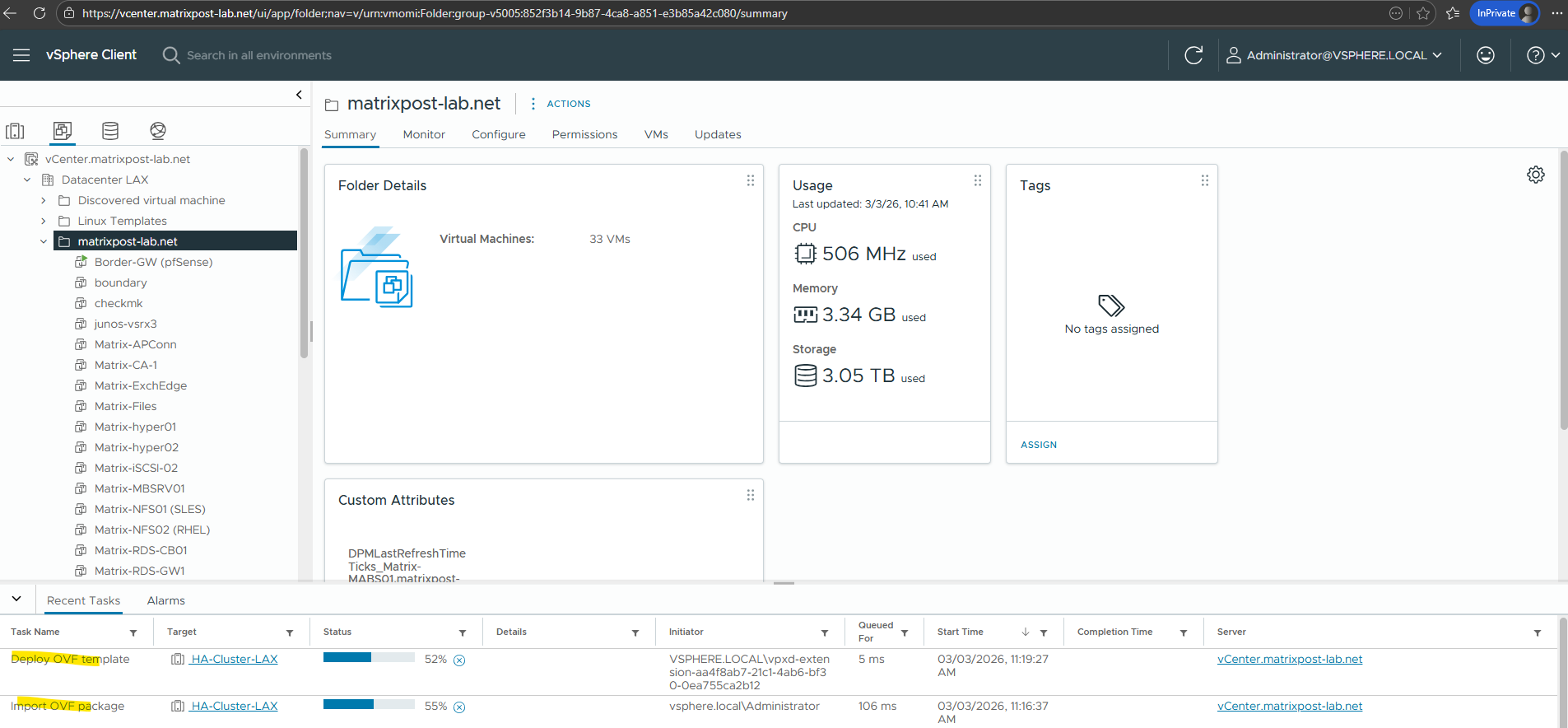Collapse the left navigation panel

point(299,95)
